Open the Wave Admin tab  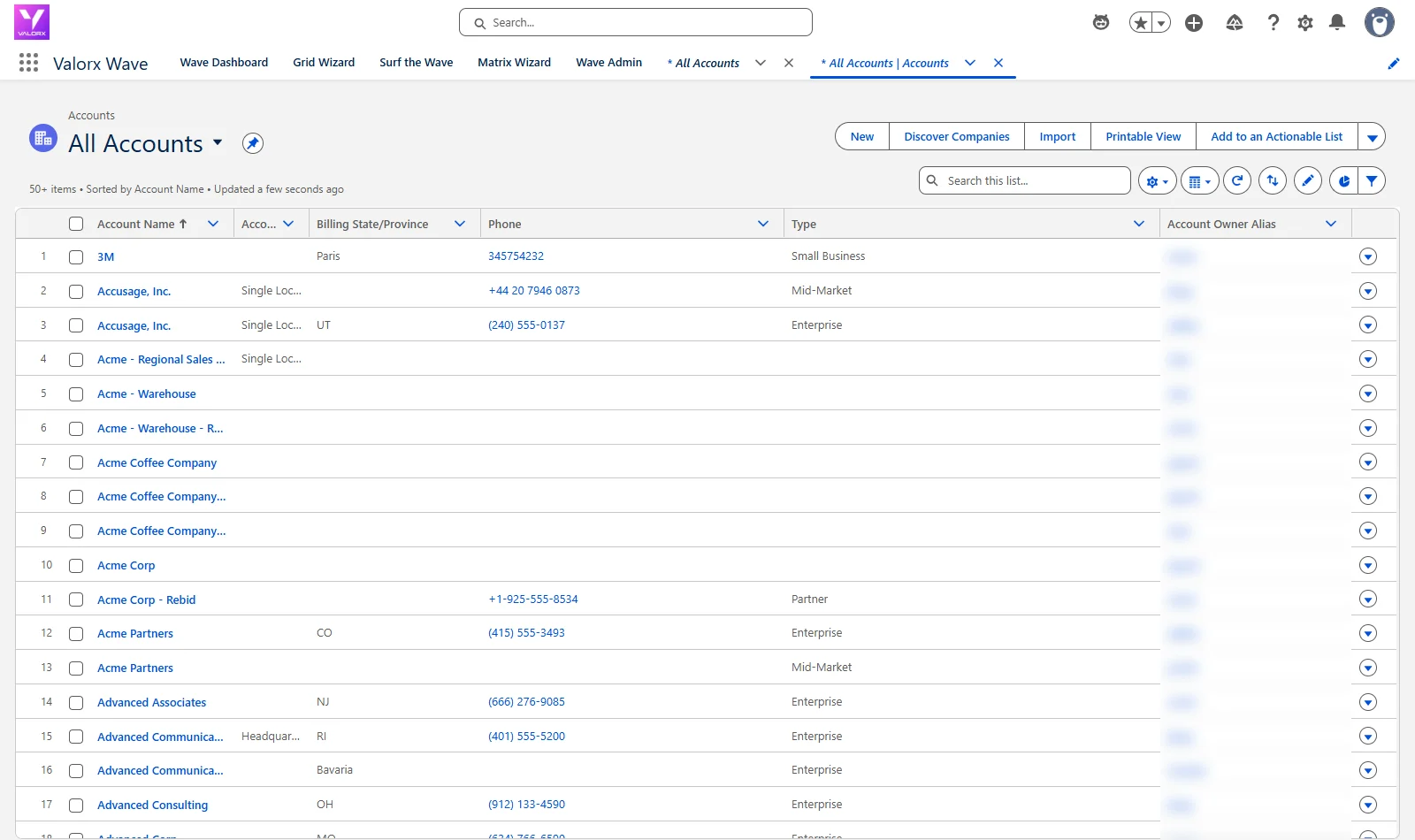608,63
